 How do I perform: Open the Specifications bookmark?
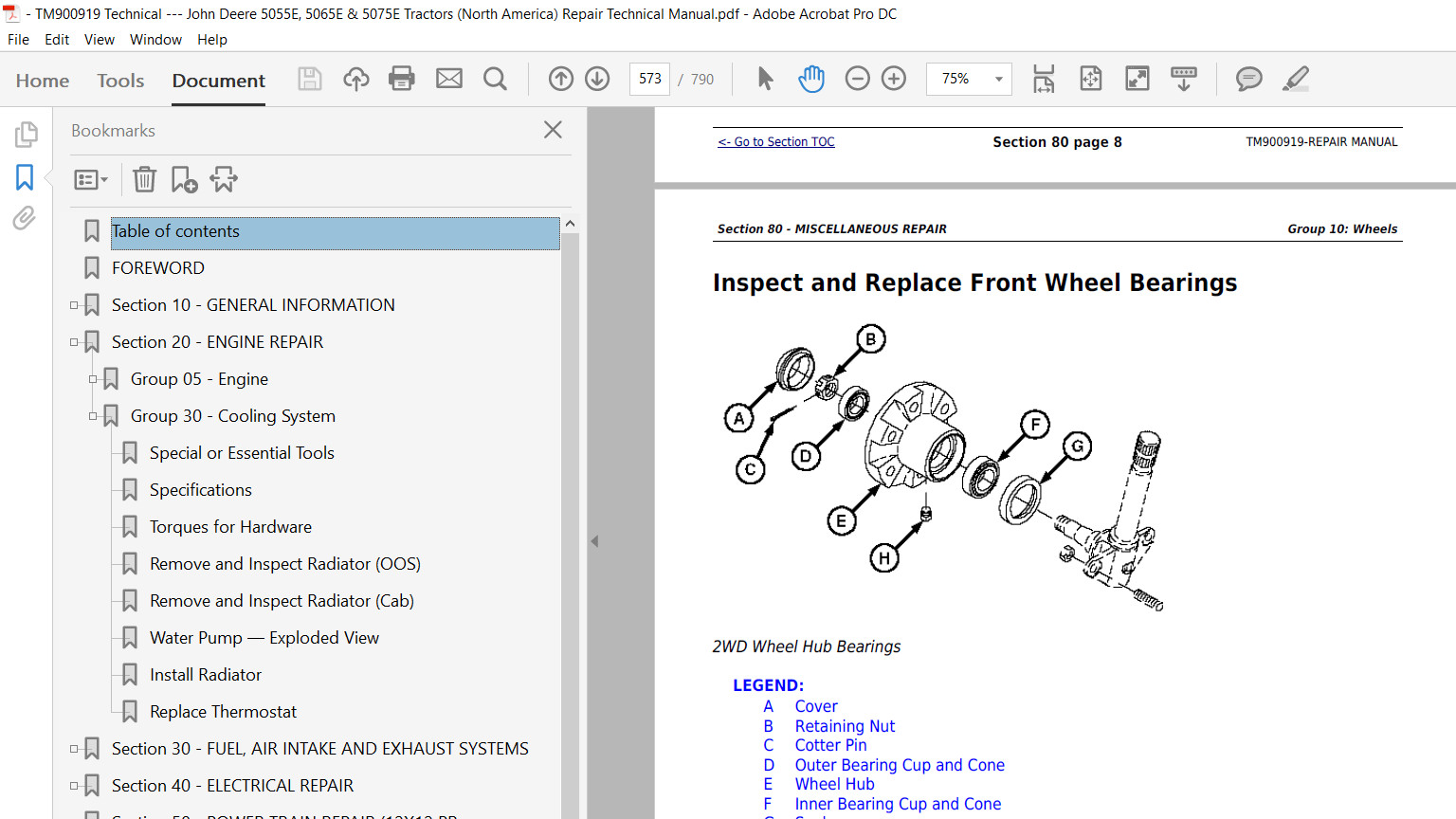[x=201, y=490]
